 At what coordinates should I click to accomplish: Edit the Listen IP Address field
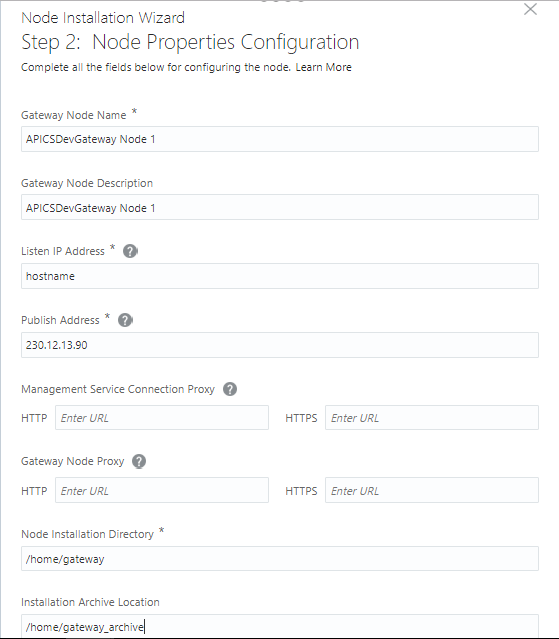point(280,276)
